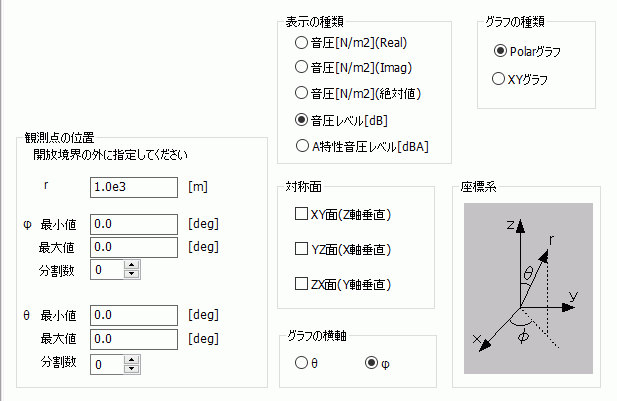Decrease θ 分割数 with down arrow

131,369
